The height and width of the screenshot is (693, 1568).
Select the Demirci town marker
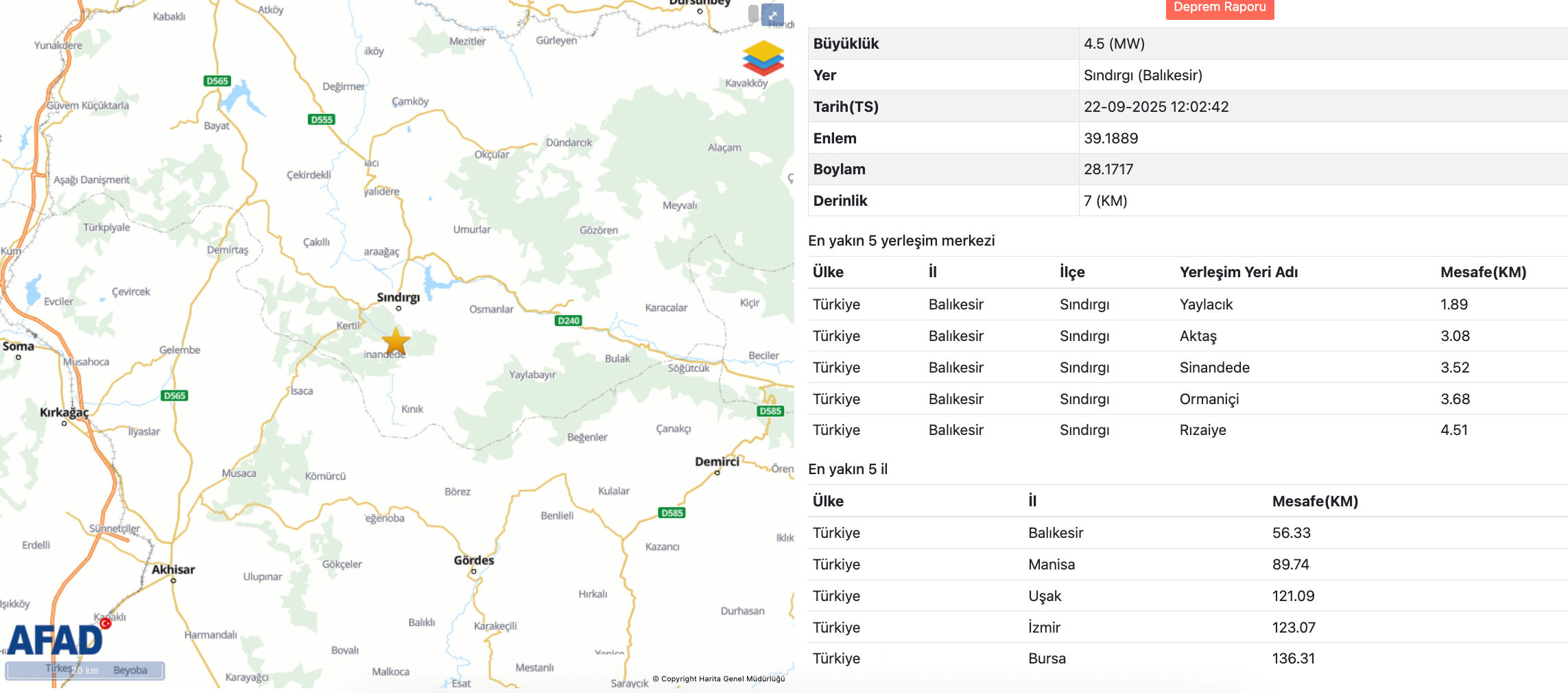tap(717, 472)
